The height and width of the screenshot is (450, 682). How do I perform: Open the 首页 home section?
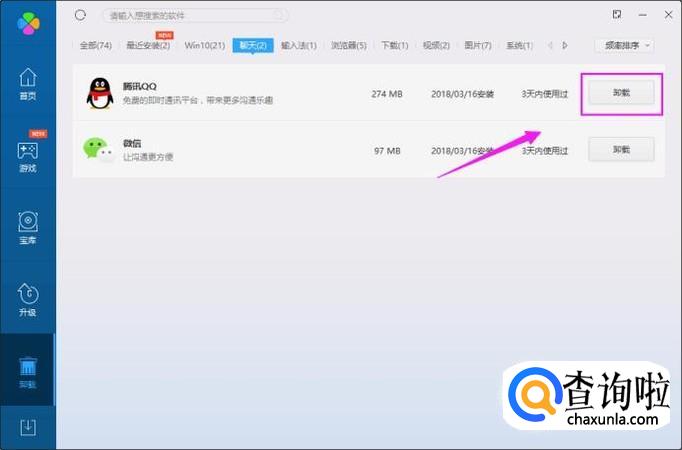(x=28, y=84)
